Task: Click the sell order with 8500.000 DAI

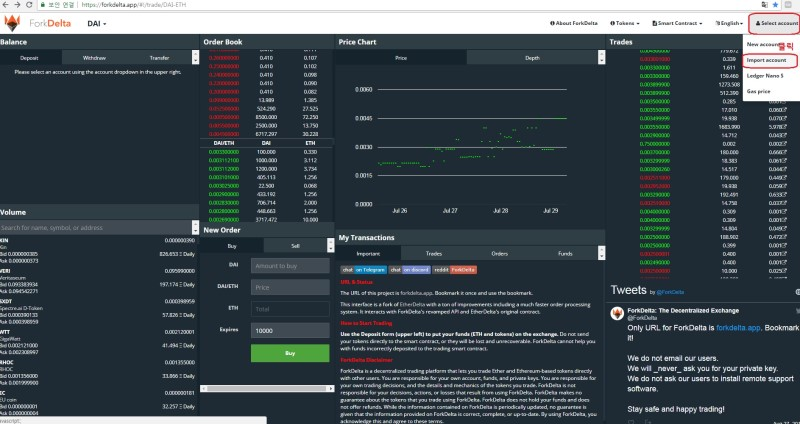Action: [266, 117]
